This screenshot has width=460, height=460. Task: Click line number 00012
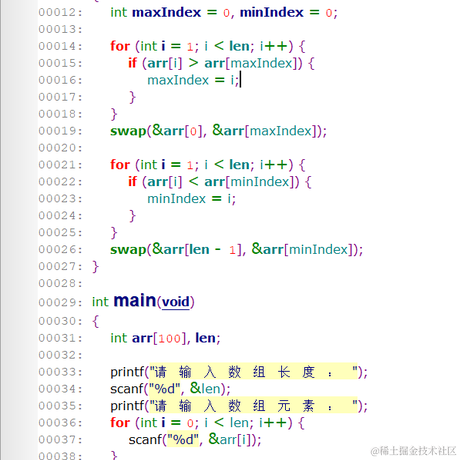[x=60, y=13]
